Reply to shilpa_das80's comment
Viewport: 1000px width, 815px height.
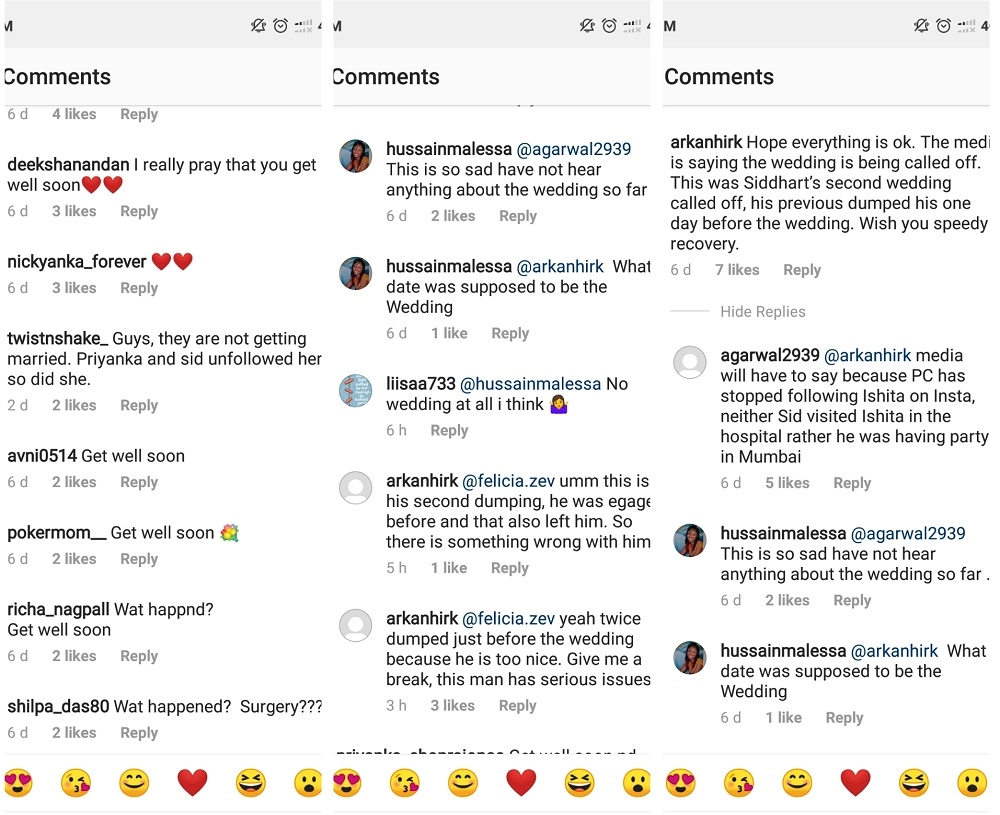(x=139, y=733)
